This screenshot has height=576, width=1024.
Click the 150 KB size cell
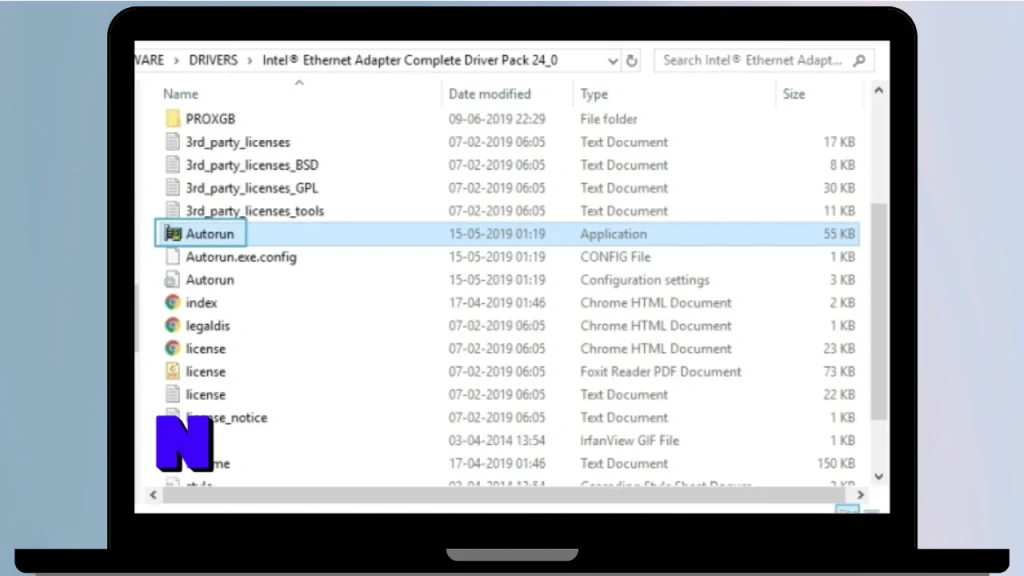coord(836,463)
